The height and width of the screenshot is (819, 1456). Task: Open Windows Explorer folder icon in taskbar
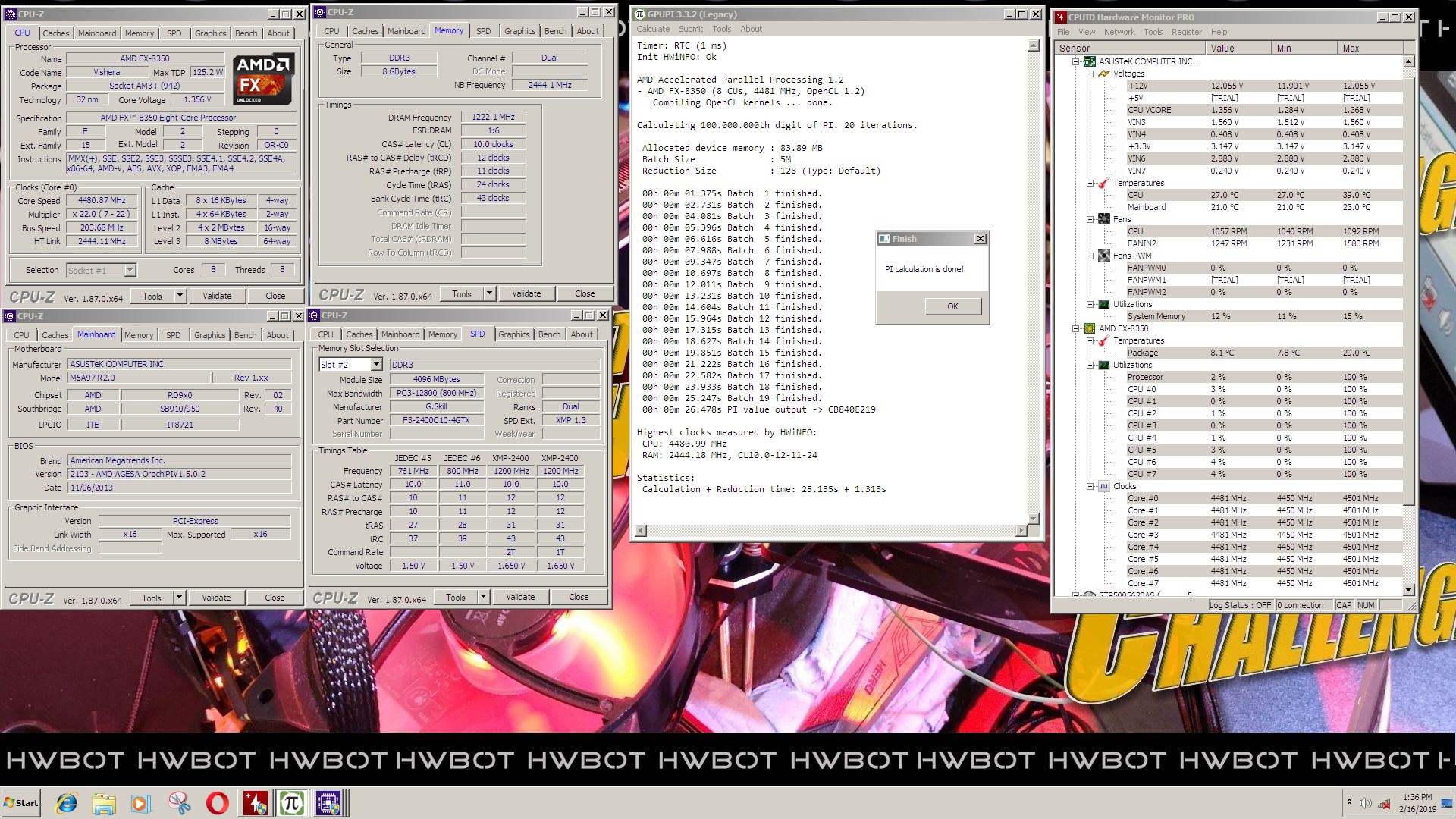pos(104,803)
